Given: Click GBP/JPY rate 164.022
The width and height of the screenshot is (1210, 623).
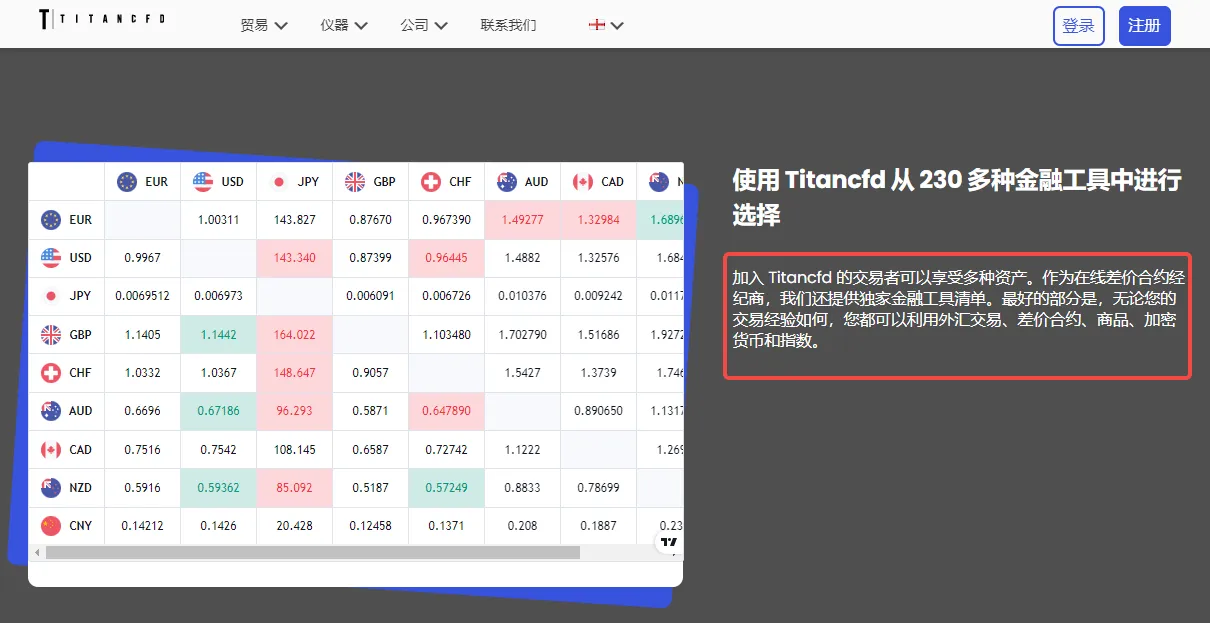Looking at the screenshot, I should [x=295, y=335].
